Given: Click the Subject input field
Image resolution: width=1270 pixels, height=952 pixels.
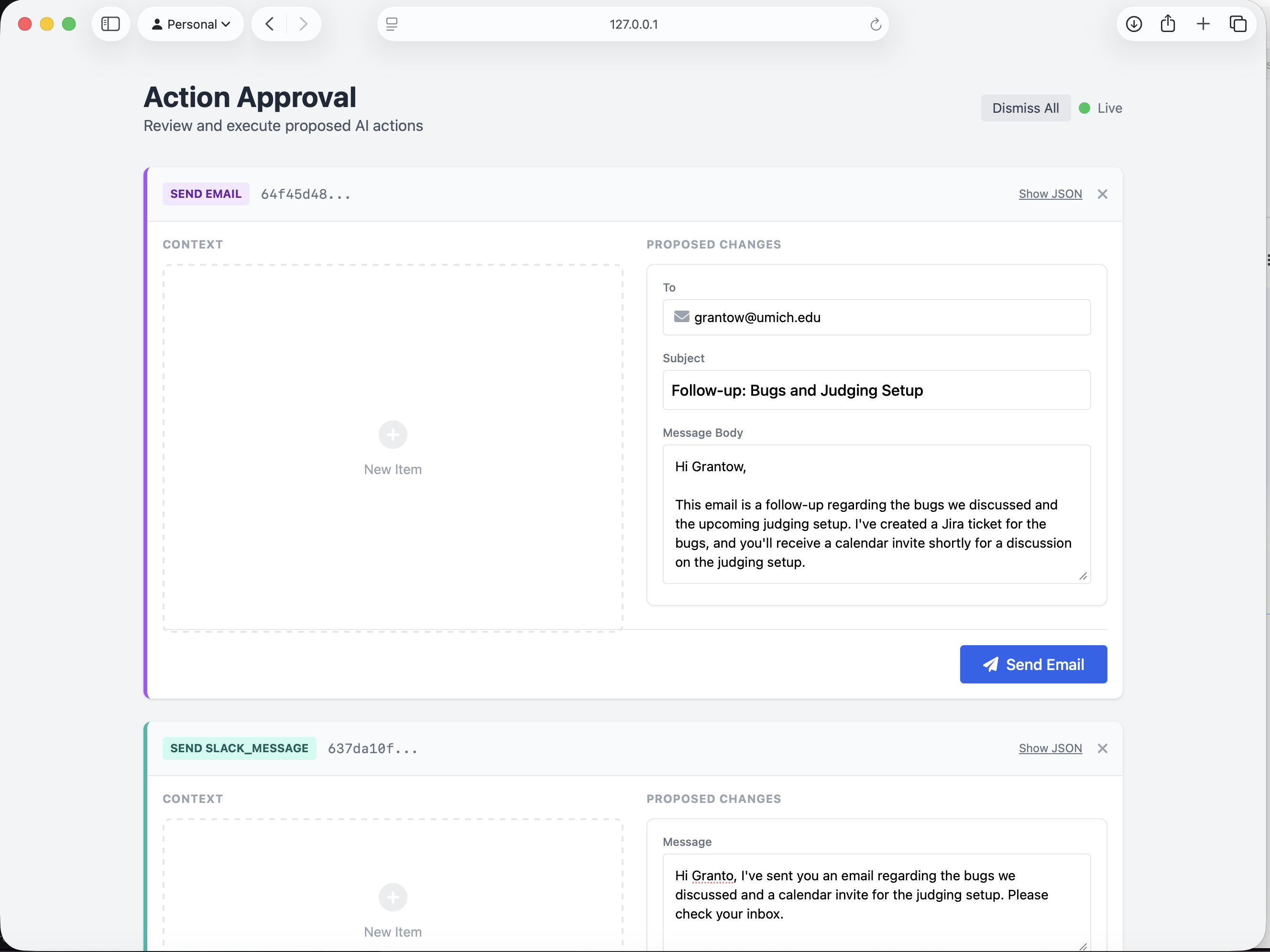Looking at the screenshot, I should click(876, 390).
